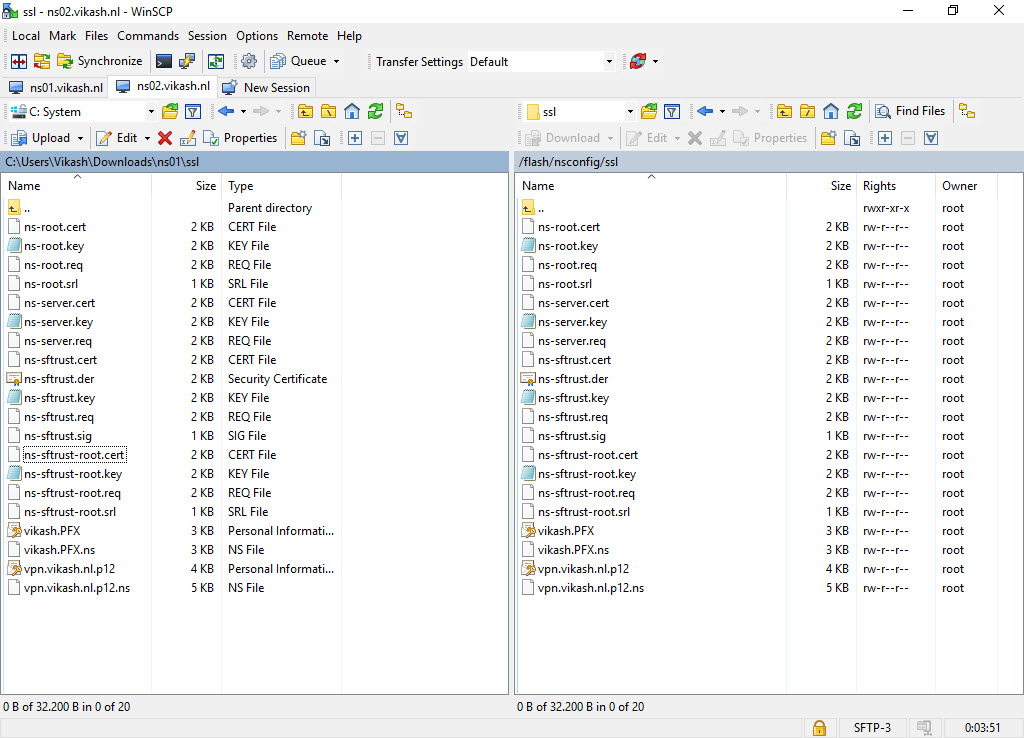Toggle remote directory tree icon

point(967,112)
